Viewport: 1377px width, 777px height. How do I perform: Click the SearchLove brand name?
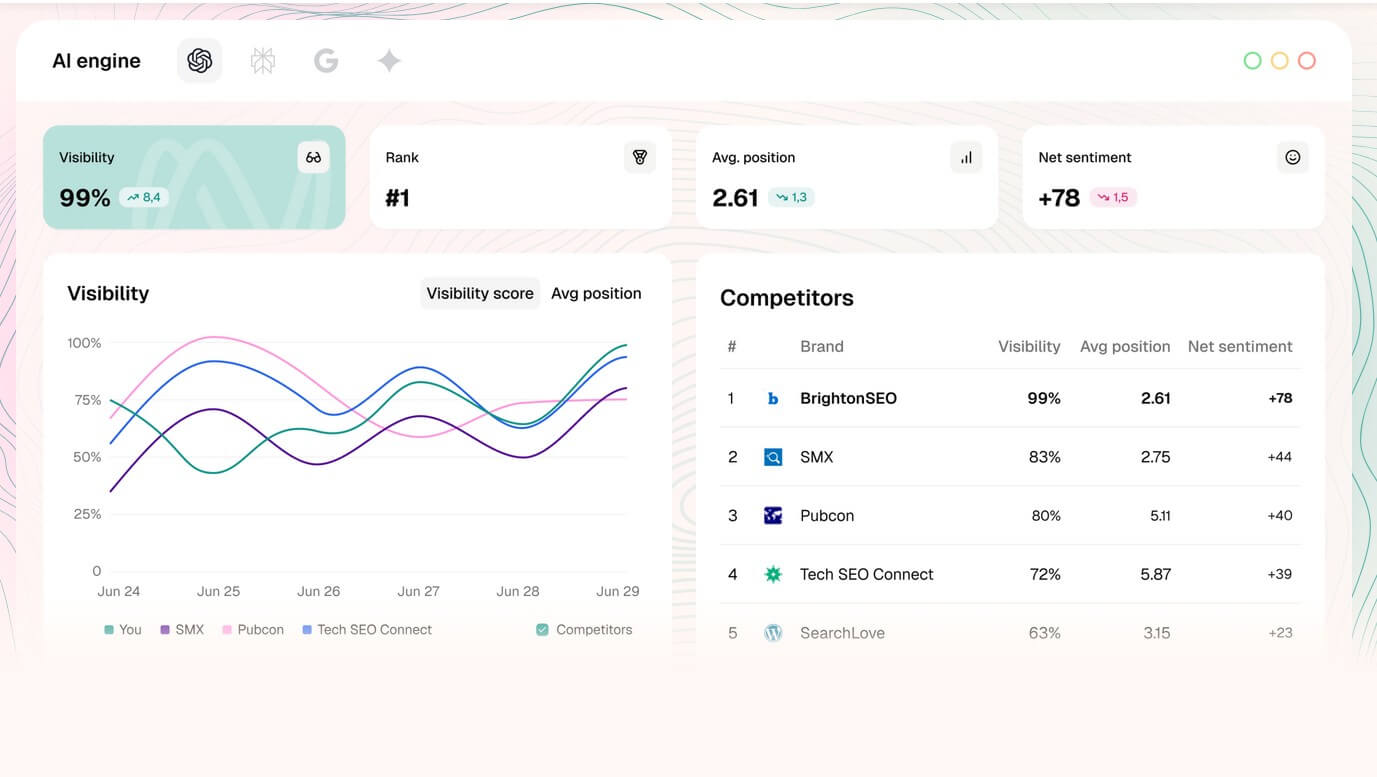click(x=842, y=633)
